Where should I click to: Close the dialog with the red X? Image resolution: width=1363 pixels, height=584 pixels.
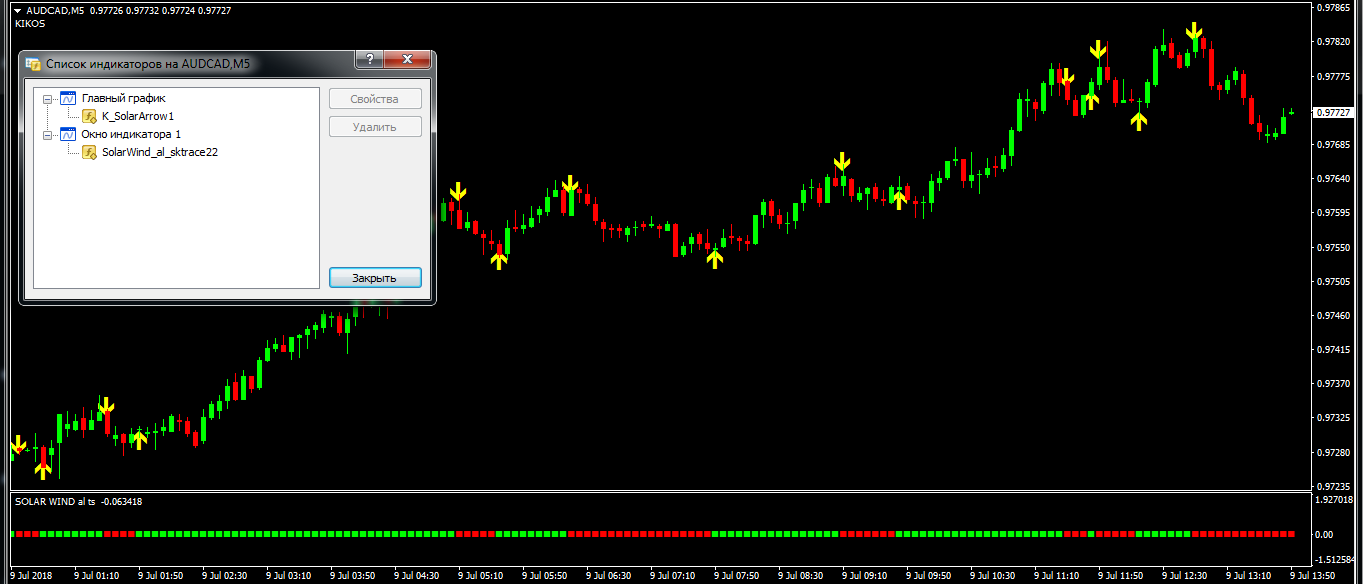pyautogui.click(x=407, y=60)
